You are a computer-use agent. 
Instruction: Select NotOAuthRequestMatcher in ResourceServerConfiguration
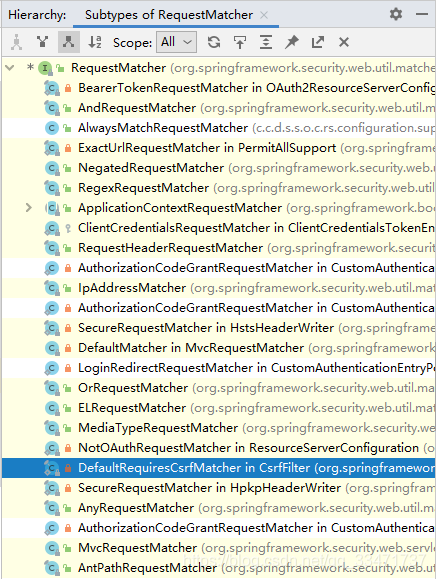(219, 448)
